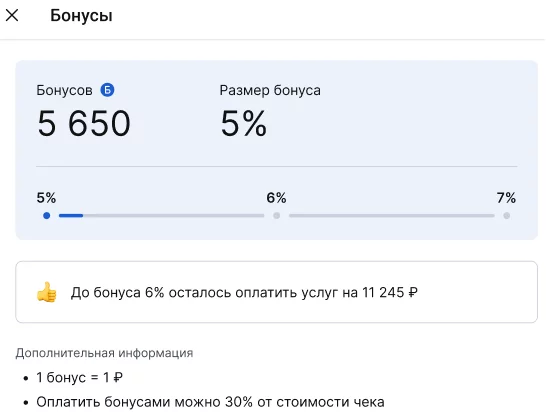Click the Размер бонуса label
The width and height of the screenshot is (547, 413).
[x=270, y=90]
